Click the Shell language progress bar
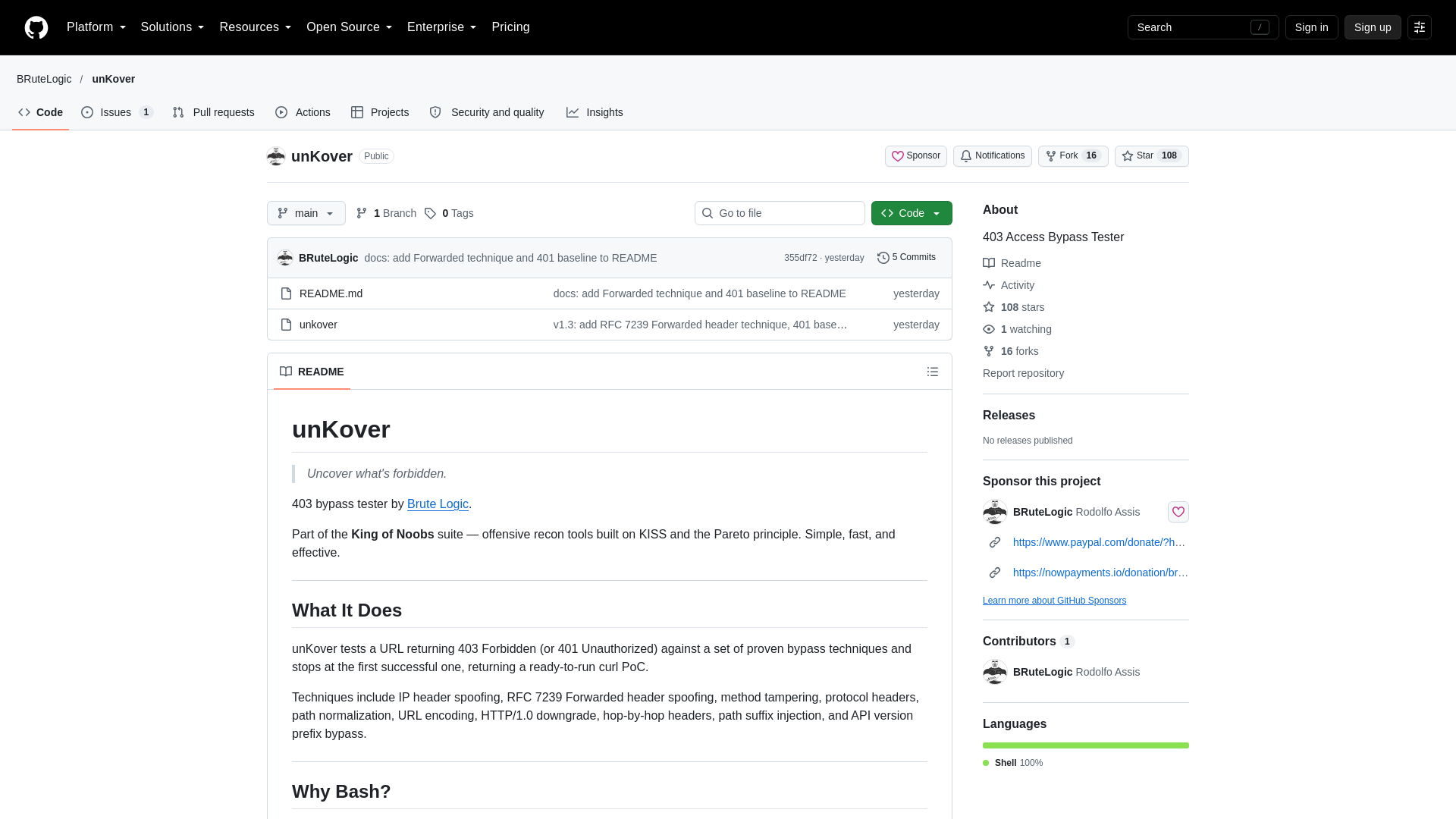Image resolution: width=1456 pixels, height=819 pixels. (1086, 745)
